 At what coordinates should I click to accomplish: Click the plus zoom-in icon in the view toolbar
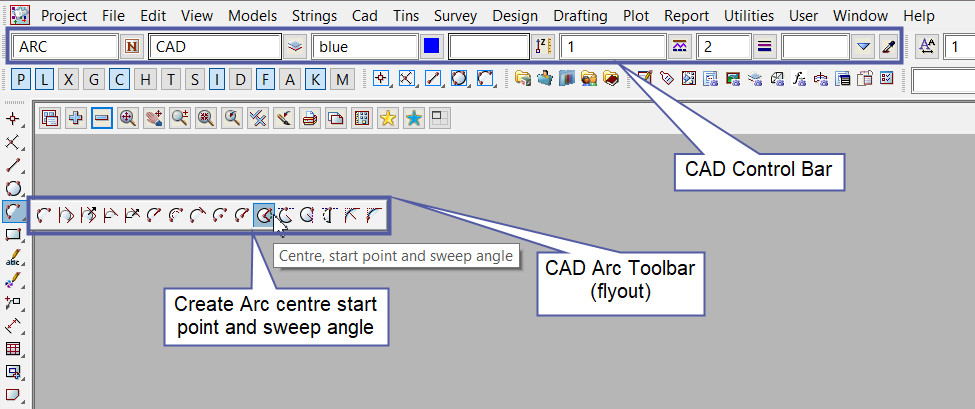coord(76,118)
